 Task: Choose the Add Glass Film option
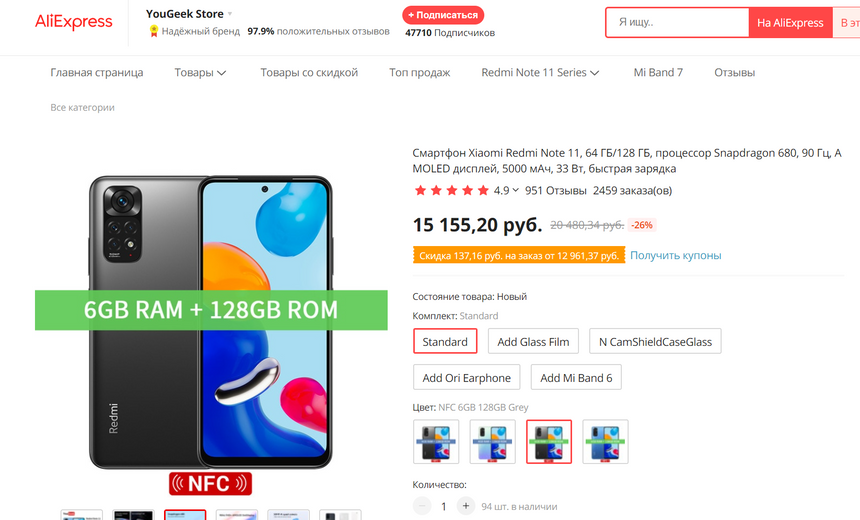click(x=533, y=341)
